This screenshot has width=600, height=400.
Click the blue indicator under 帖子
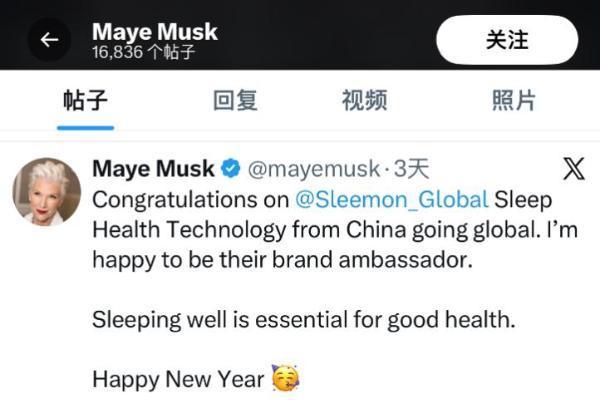coord(85,128)
